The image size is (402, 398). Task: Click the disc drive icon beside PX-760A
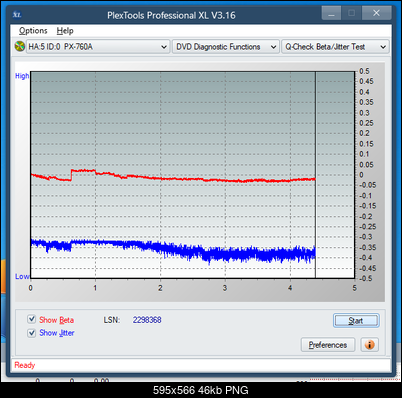point(20,46)
